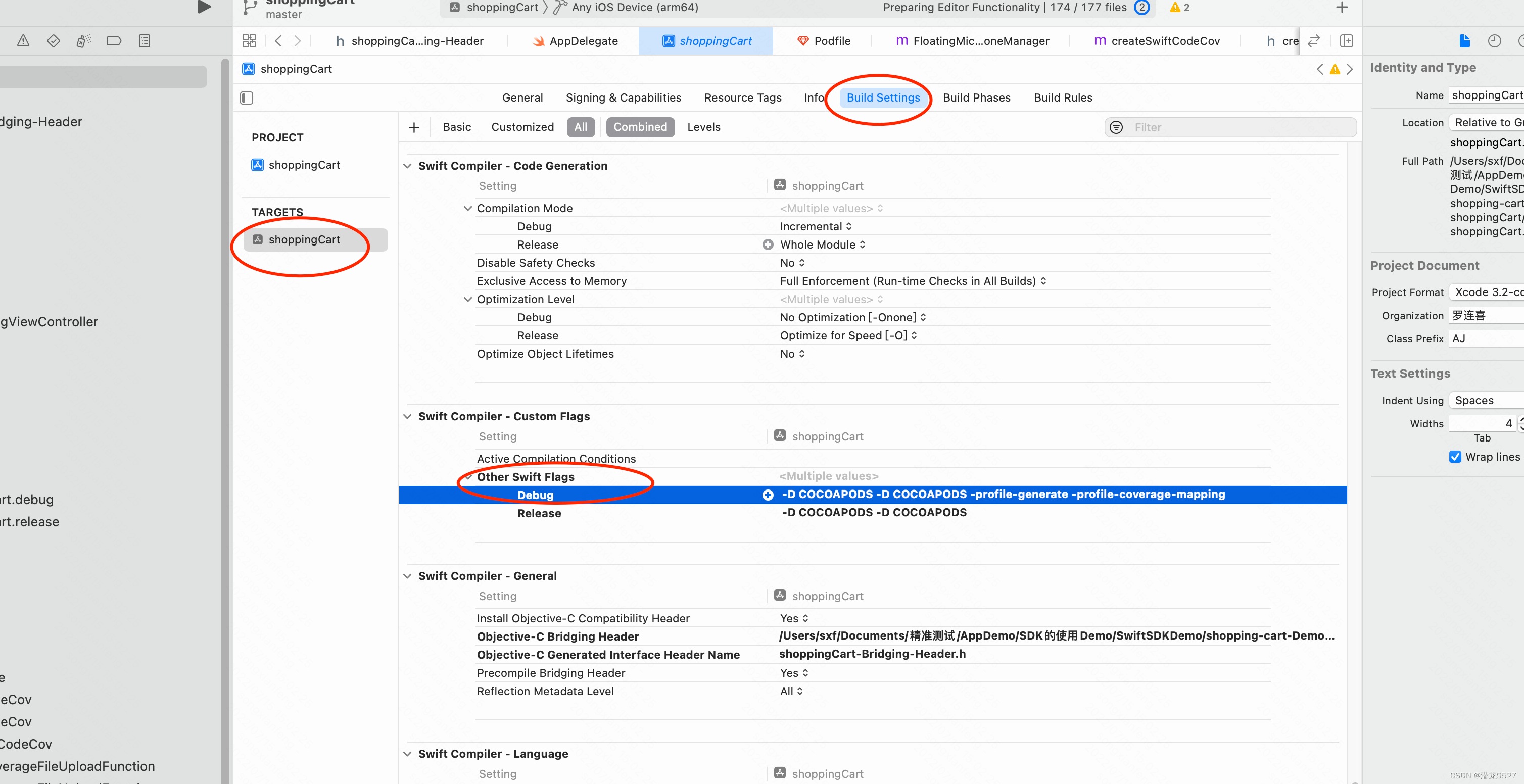Click the add editor on right icon
The height and width of the screenshot is (784, 1524).
click(1347, 41)
